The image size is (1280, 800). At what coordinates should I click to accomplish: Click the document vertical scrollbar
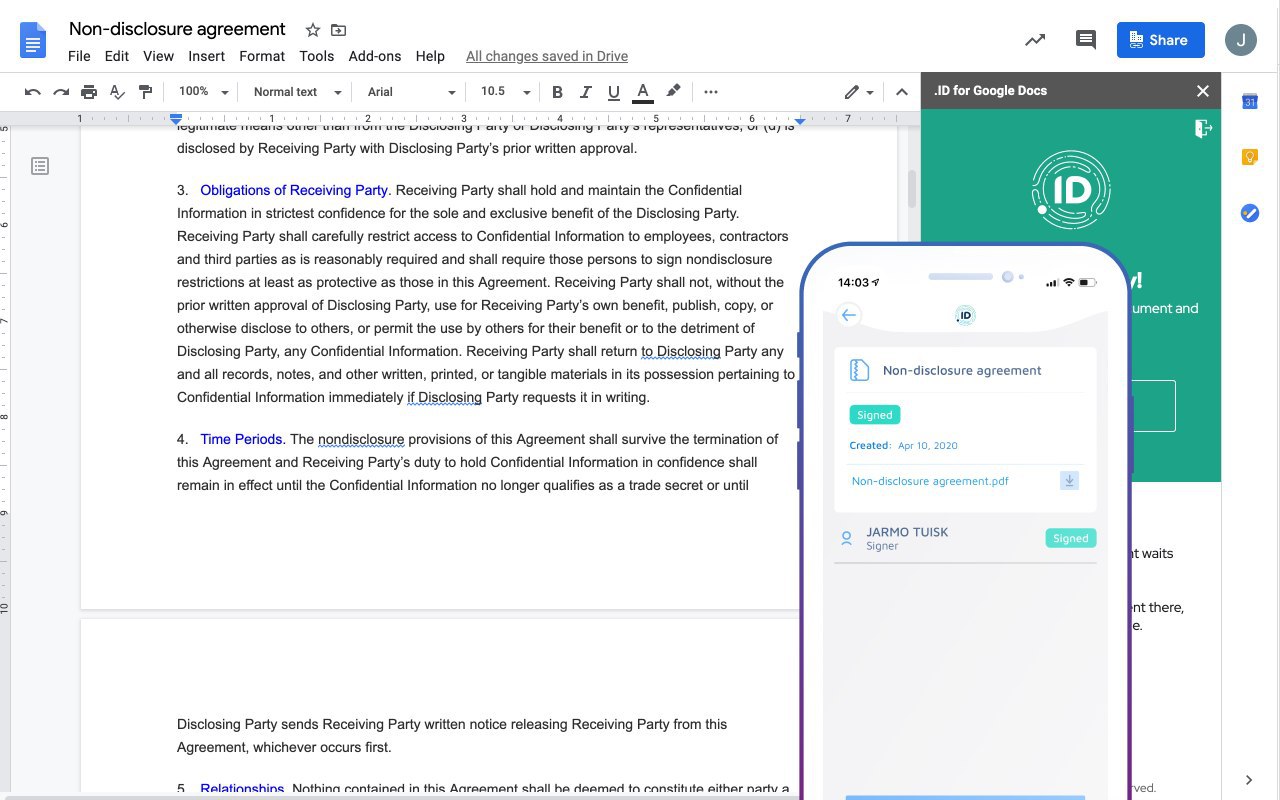coord(911,188)
